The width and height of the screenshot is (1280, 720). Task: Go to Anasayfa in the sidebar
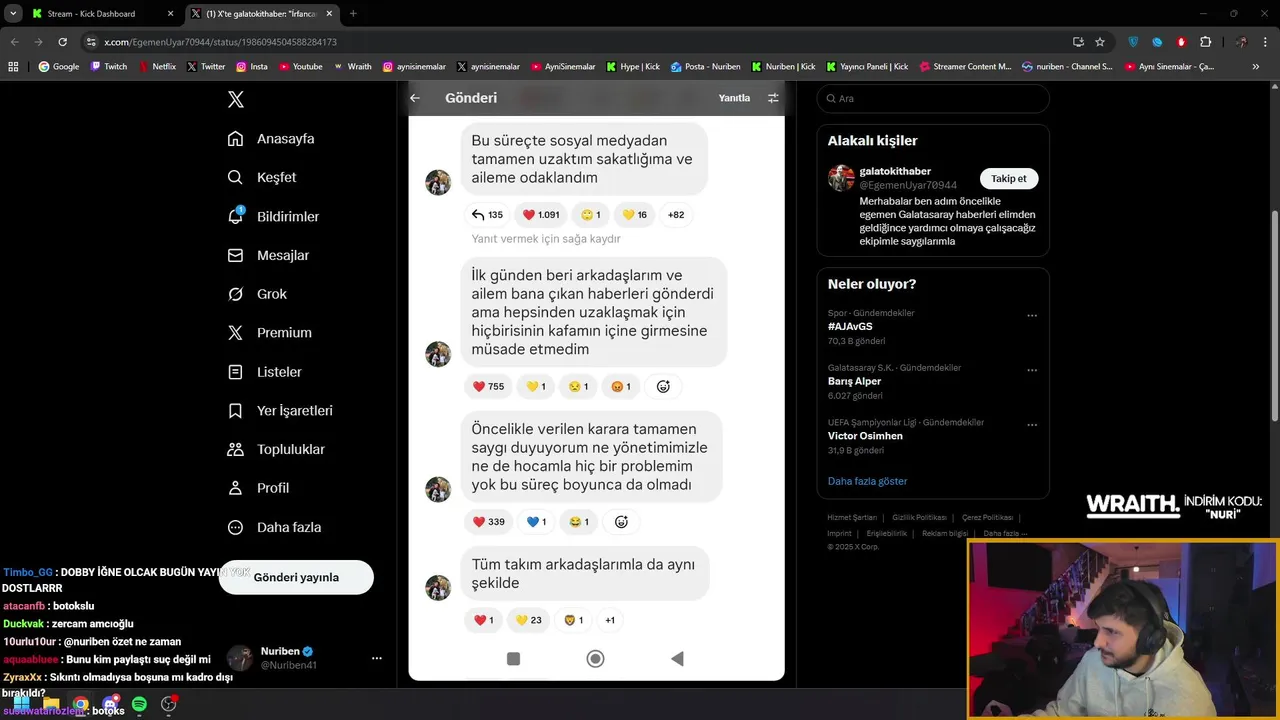tap(271, 139)
